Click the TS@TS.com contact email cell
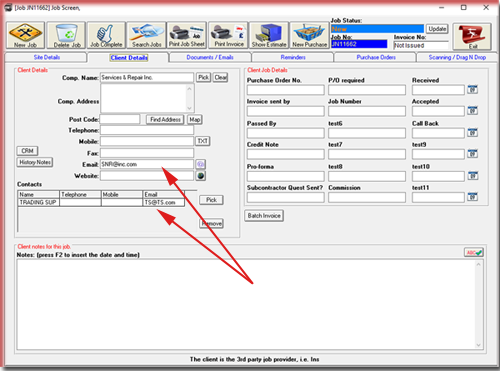500x371 pixels. coord(163,202)
